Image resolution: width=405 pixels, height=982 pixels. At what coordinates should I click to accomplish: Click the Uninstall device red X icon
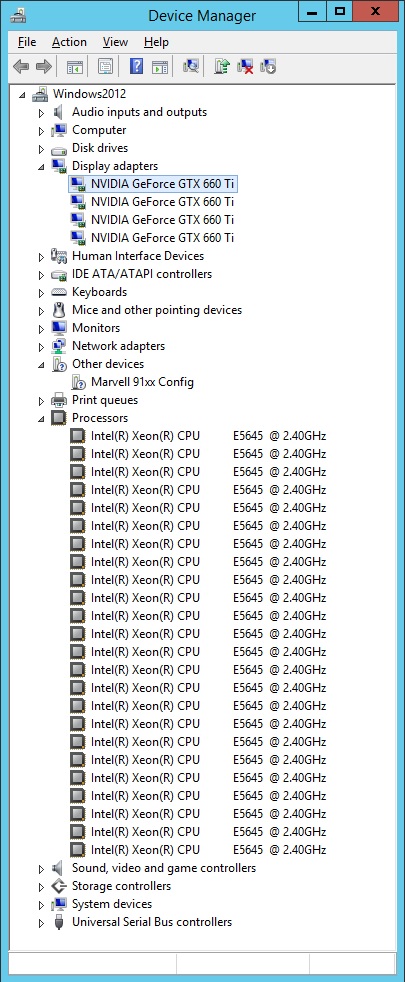(x=245, y=66)
